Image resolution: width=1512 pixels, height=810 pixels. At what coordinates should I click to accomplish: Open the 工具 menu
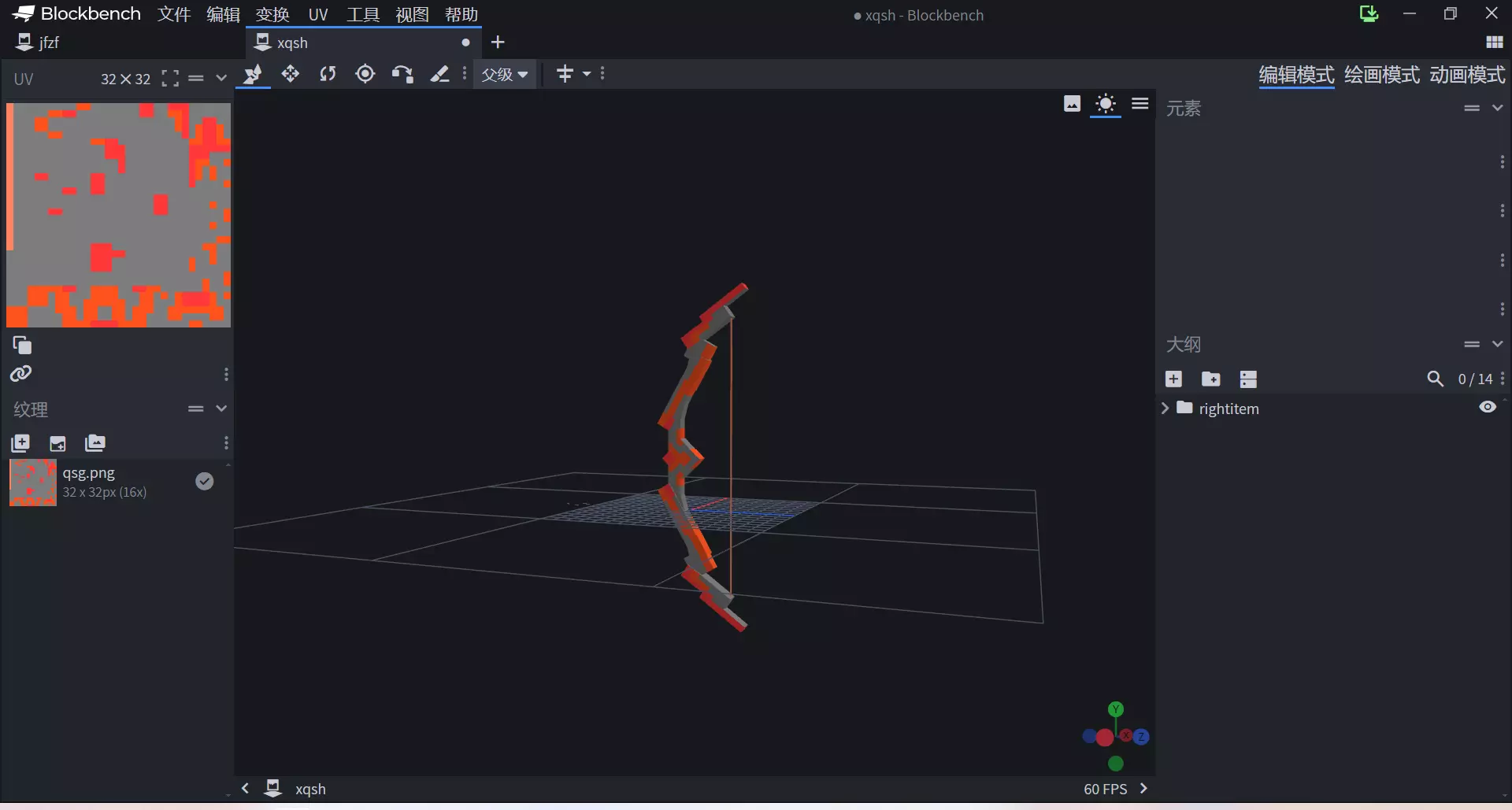pos(363,14)
